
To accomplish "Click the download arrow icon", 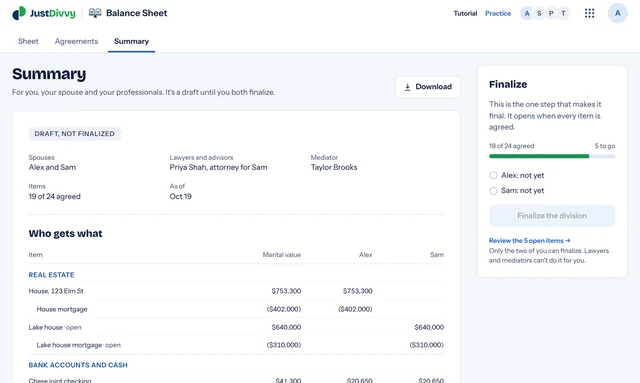I will tap(407, 87).
